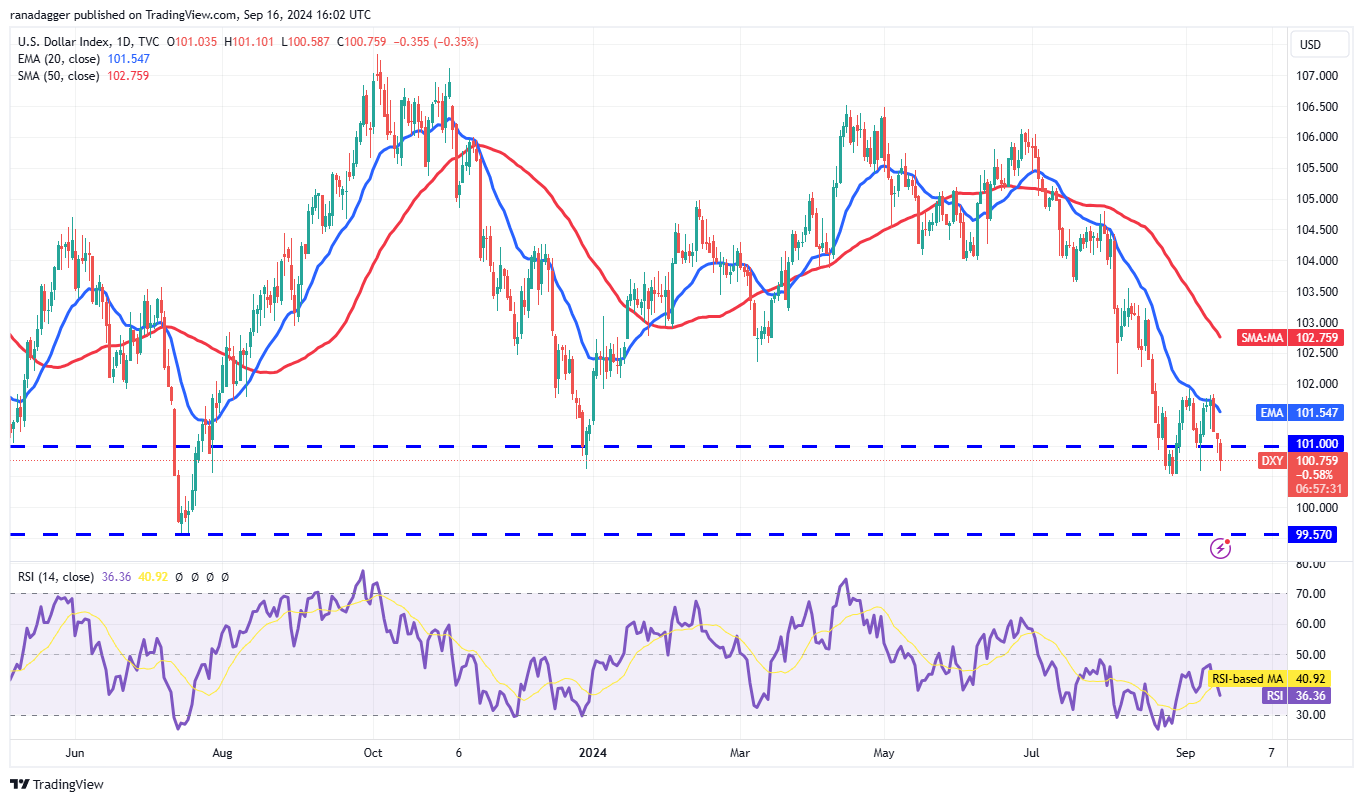Click the May label on time axis
The width and height of the screenshot is (1363, 802).
click(883, 751)
